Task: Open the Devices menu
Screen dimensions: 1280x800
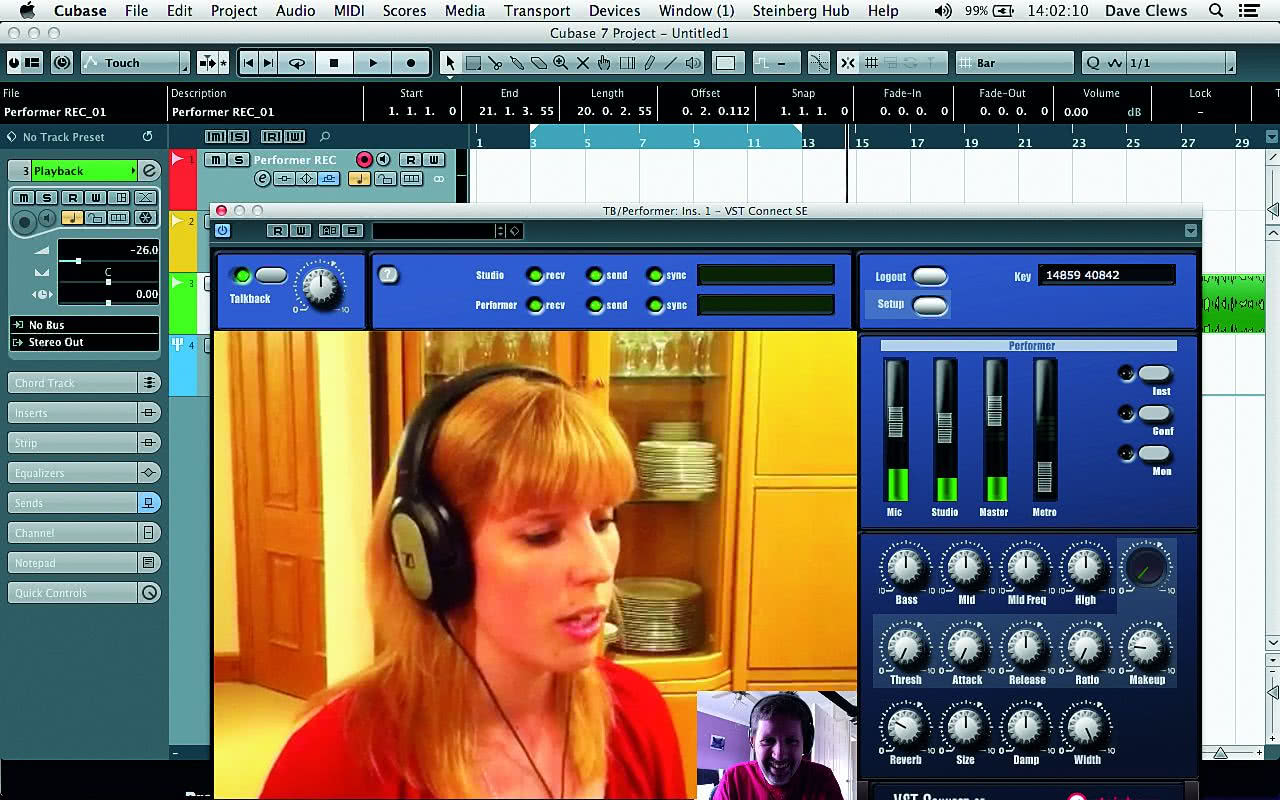Action: pyautogui.click(x=614, y=11)
